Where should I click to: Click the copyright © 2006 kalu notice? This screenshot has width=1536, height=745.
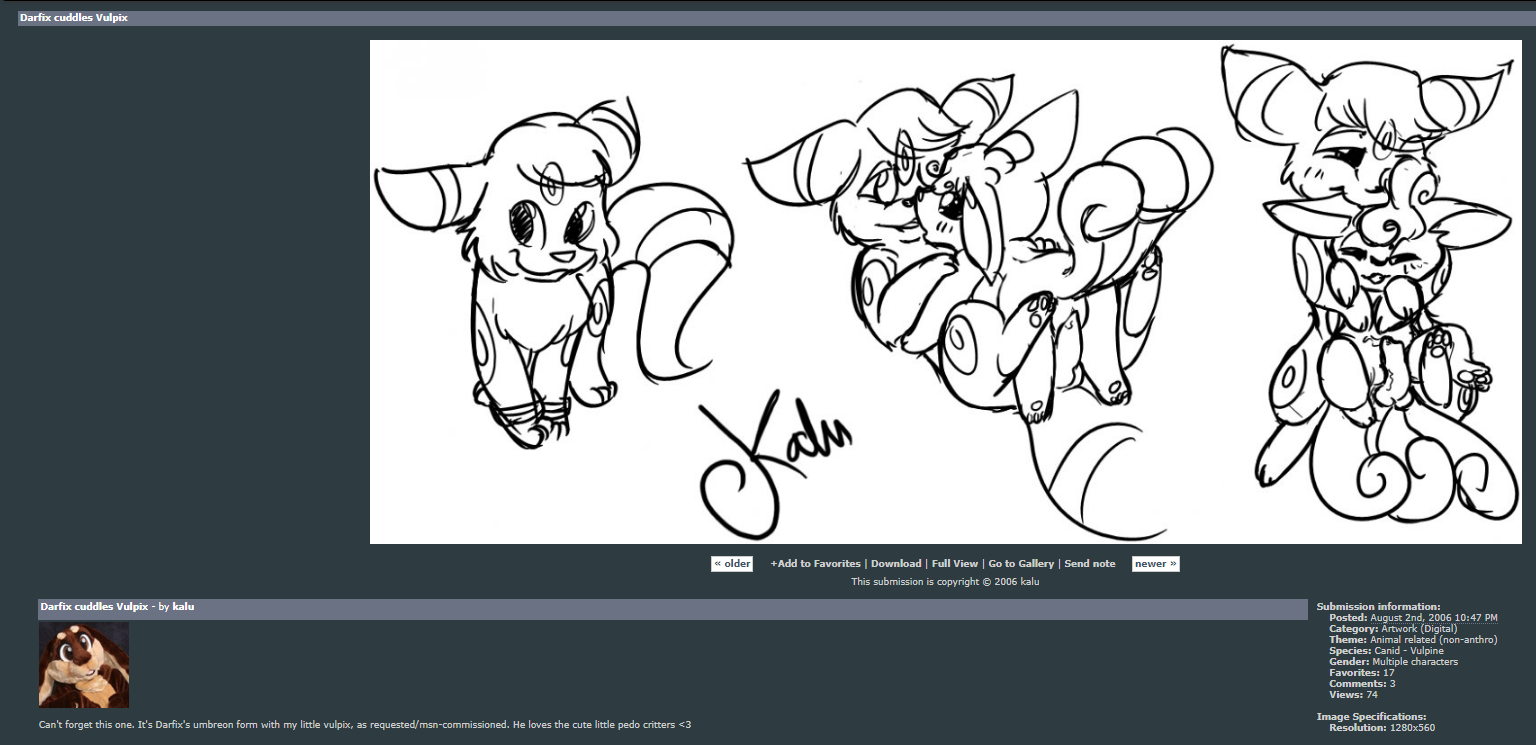point(945,582)
